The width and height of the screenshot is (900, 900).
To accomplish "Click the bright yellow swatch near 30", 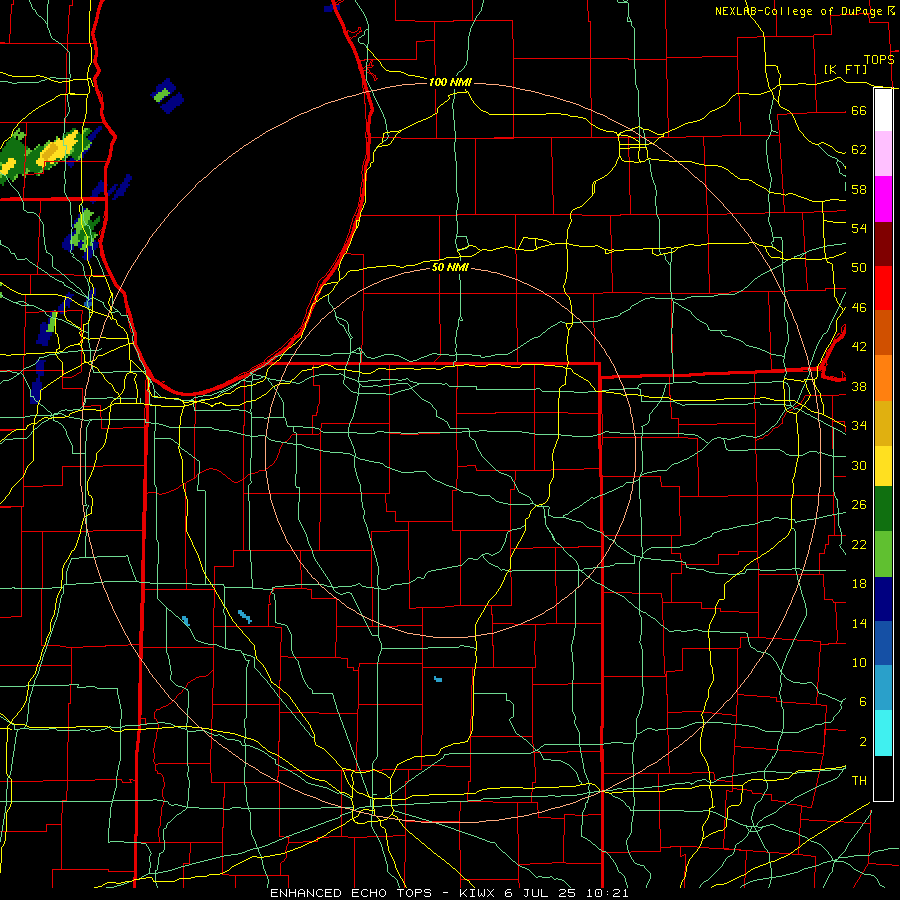I will tap(883, 465).
